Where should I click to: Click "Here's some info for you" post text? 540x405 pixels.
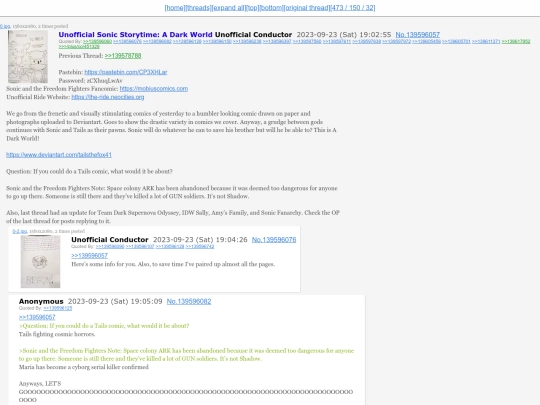click(173, 264)
